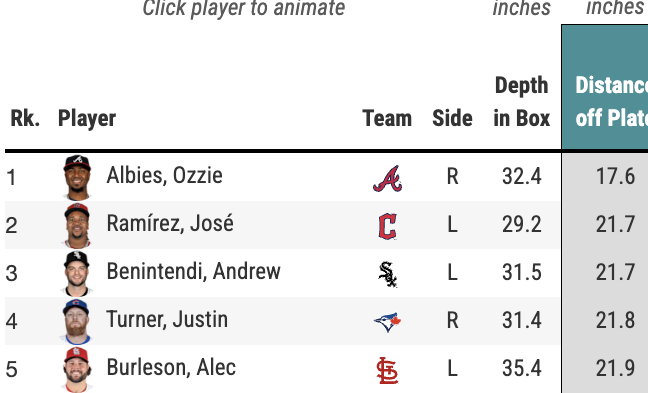
Task: Open Andrew Benintendi headshot photo
Action: [77, 274]
